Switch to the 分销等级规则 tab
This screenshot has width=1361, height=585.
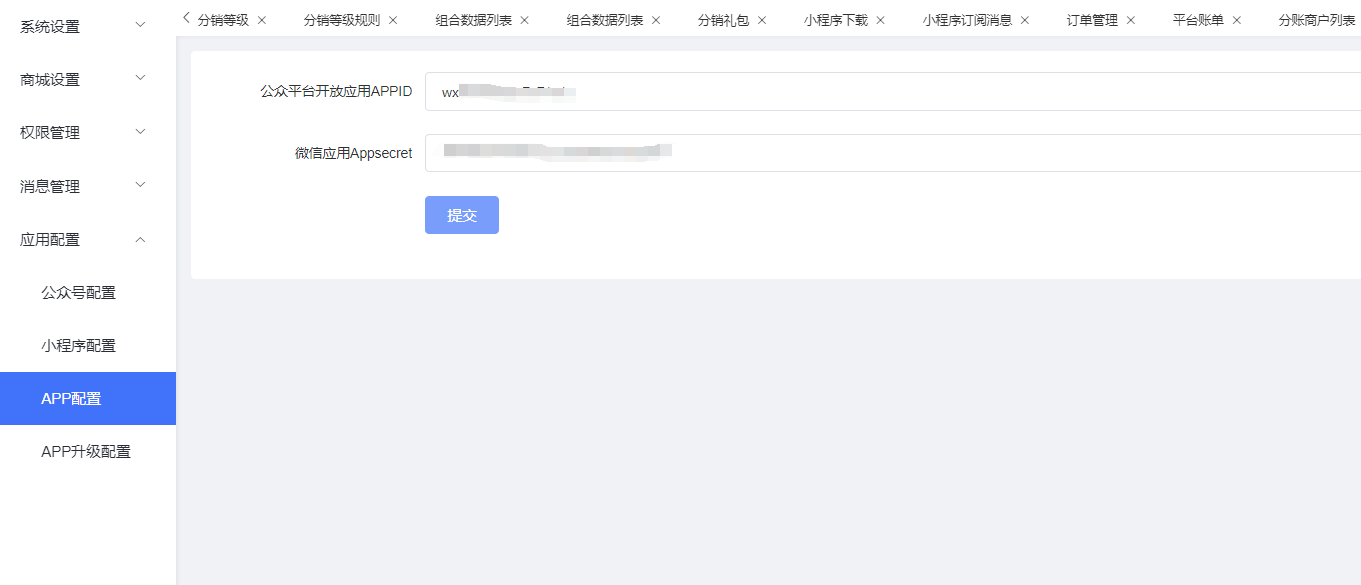(x=342, y=20)
